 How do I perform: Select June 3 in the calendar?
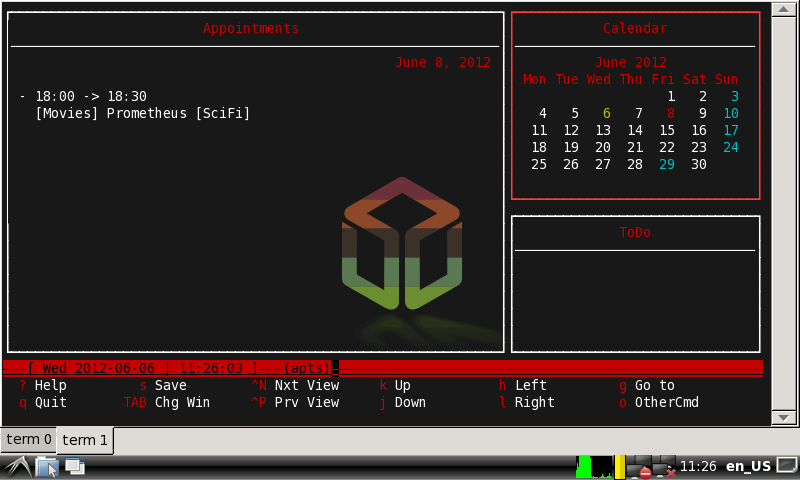[x=735, y=96]
